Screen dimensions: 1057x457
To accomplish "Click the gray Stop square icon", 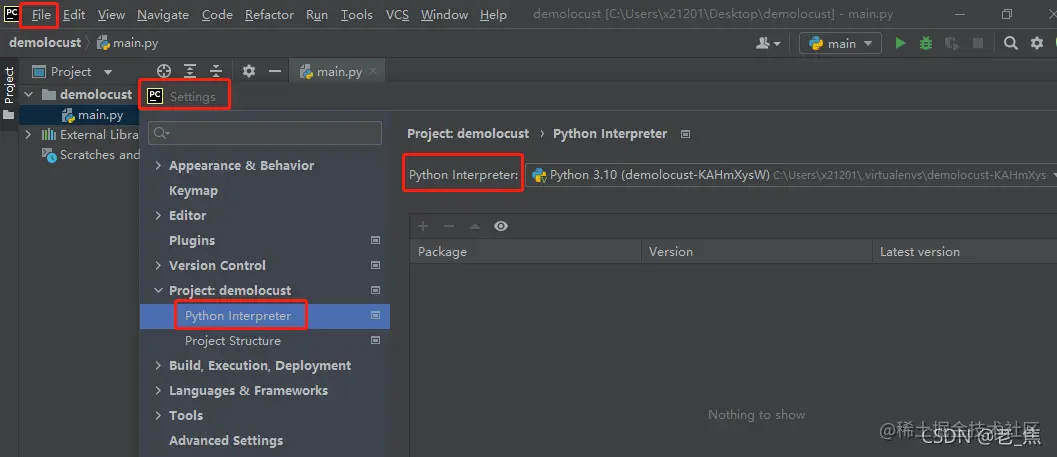I will click(977, 43).
